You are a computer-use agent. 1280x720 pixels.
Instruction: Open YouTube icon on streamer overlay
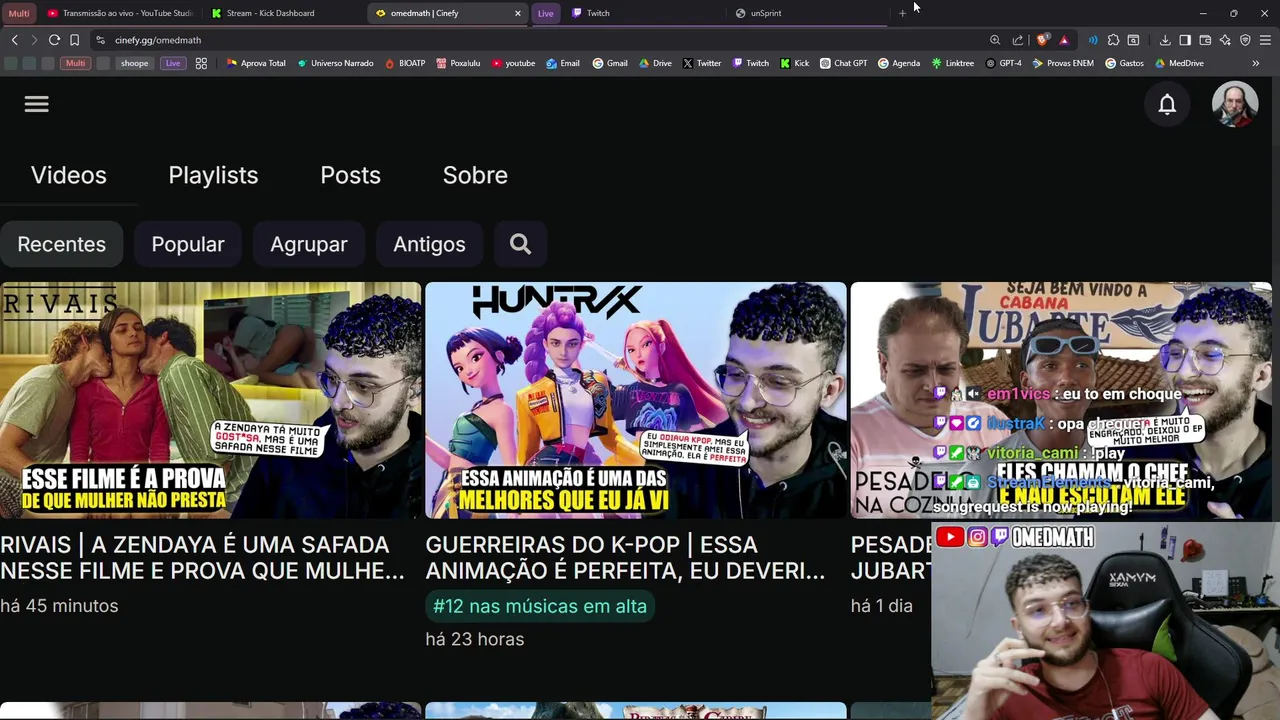[950, 538]
